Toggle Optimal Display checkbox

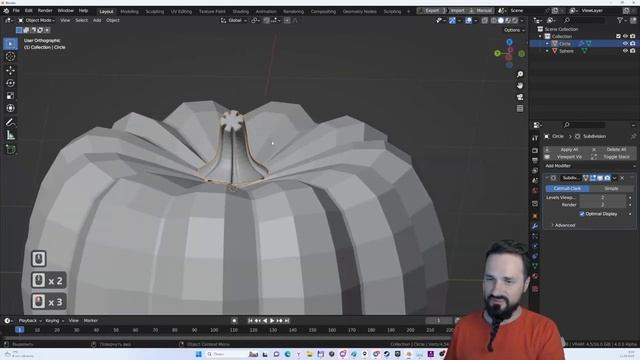point(582,214)
